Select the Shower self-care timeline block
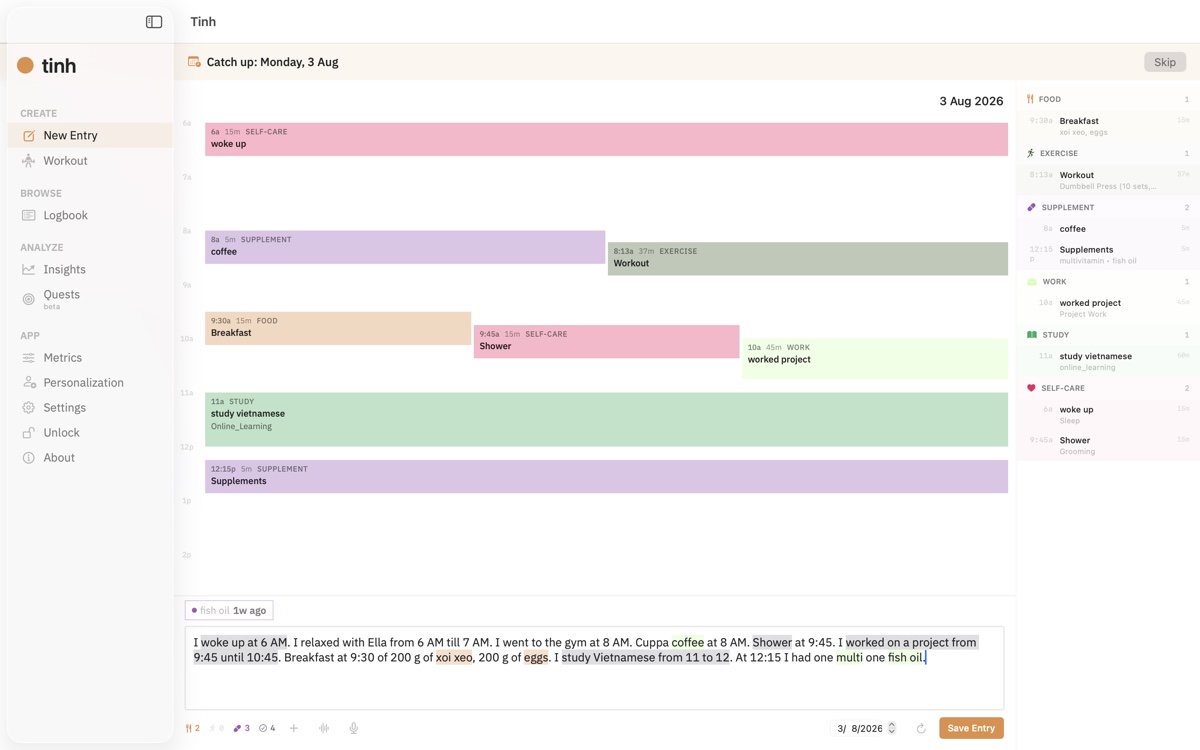 point(606,341)
